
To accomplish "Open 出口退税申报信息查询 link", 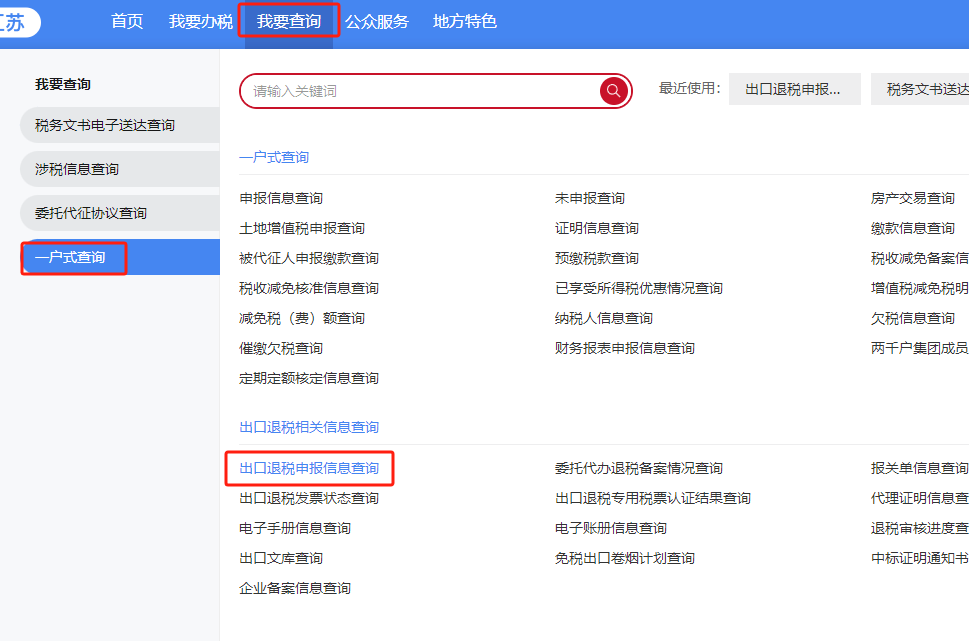I will tap(309, 468).
